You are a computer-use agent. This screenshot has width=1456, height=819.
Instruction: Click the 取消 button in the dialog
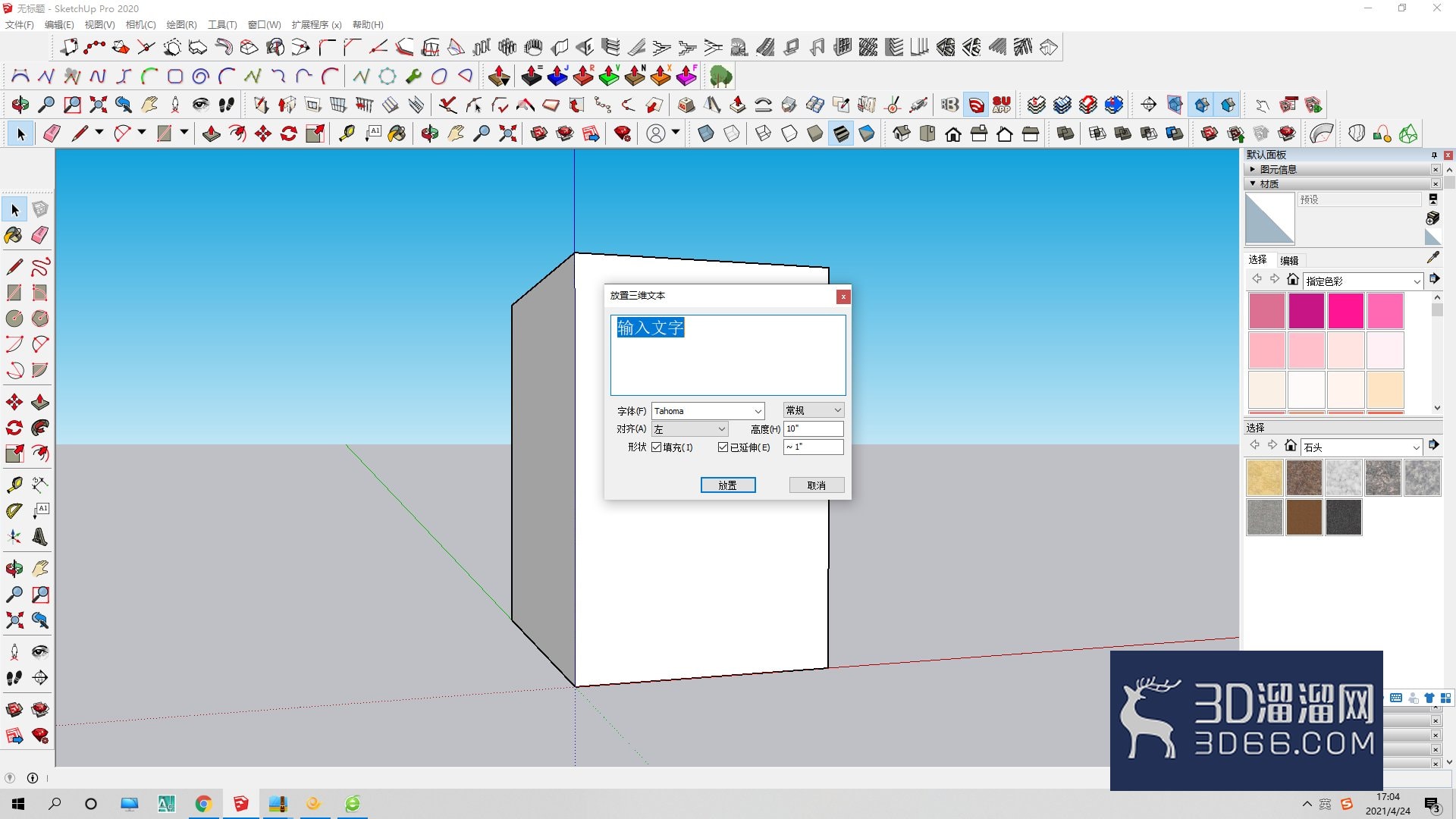point(816,485)
